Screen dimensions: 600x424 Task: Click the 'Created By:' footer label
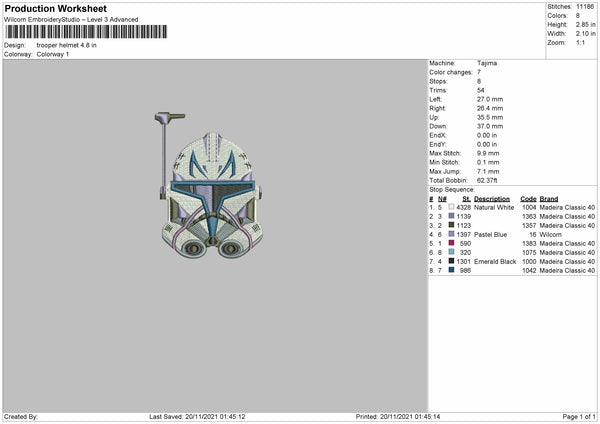point(21,417)
